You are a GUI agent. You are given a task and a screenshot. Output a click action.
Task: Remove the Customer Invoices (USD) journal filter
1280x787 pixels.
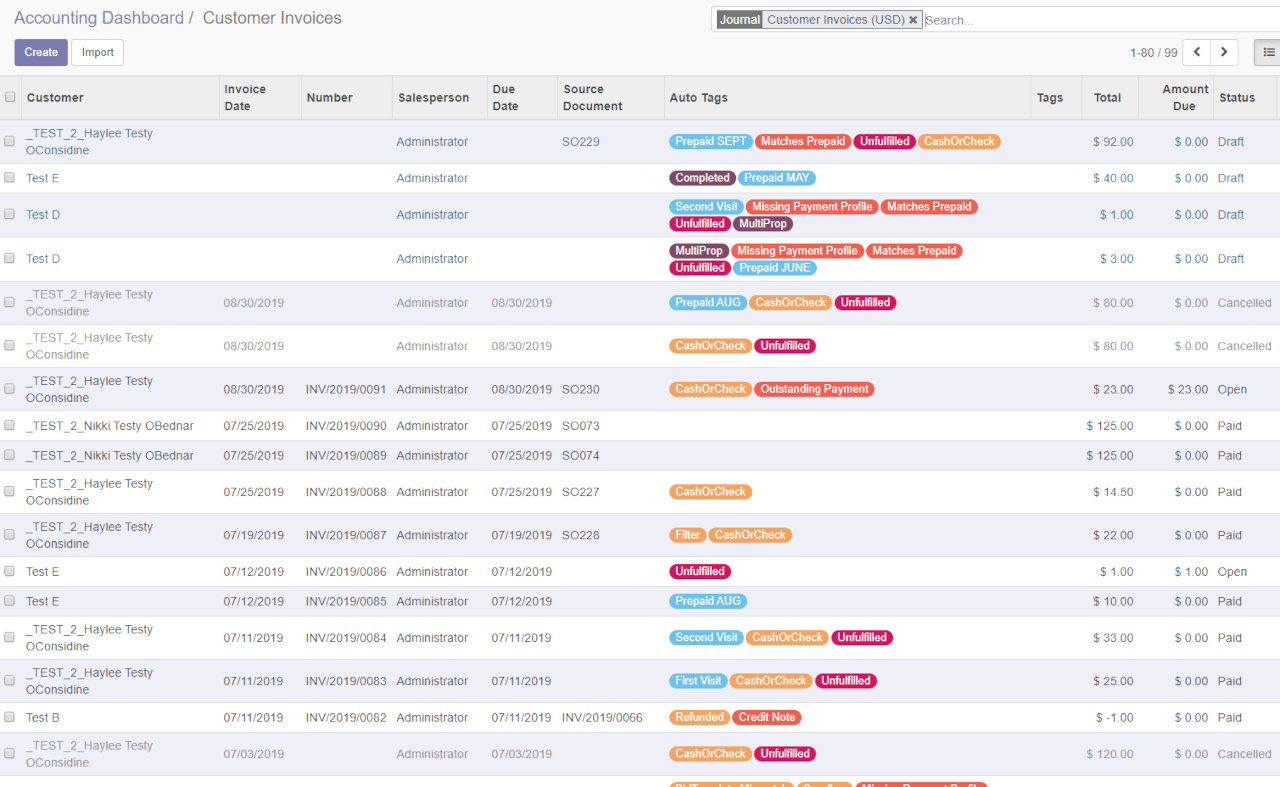point(913,20)
